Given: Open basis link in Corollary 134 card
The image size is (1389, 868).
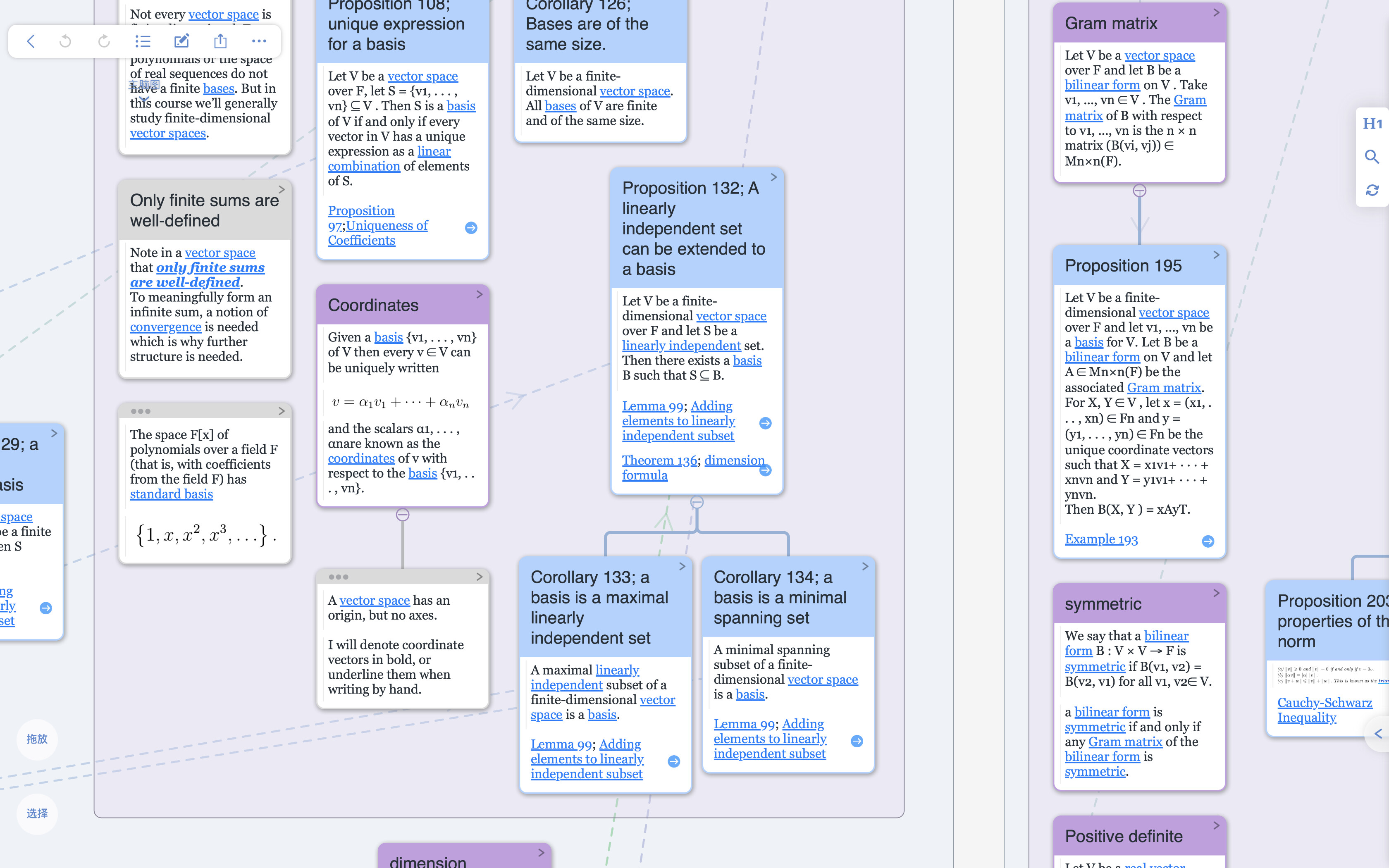Looking at the screenshot, I should [749, 695].
